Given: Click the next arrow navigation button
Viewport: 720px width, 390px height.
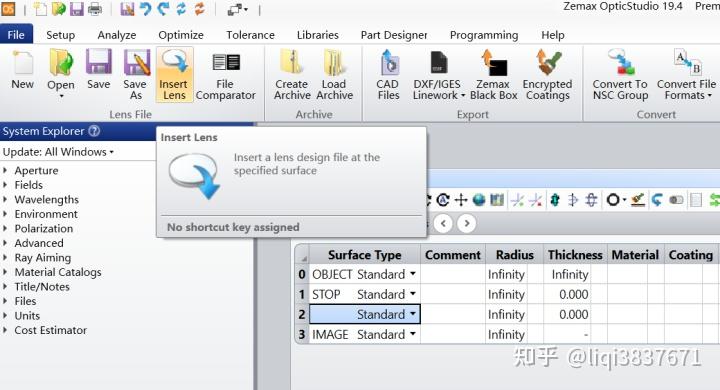Looking at the screenshot, I should click(467, 224).
